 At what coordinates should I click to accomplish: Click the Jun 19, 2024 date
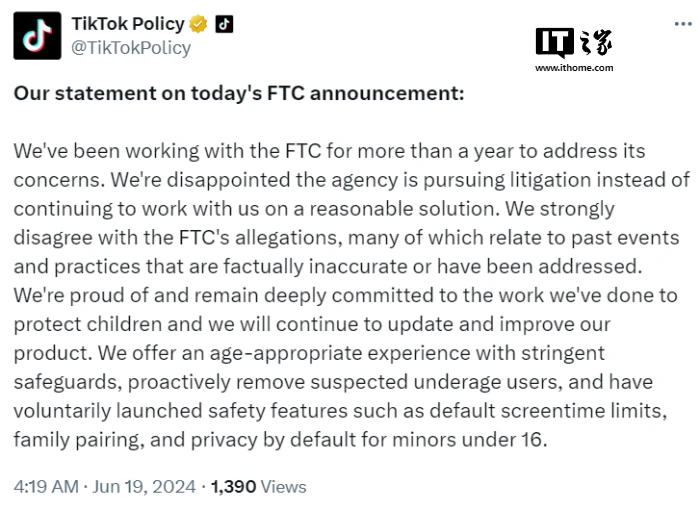click(x=144, y=487)
